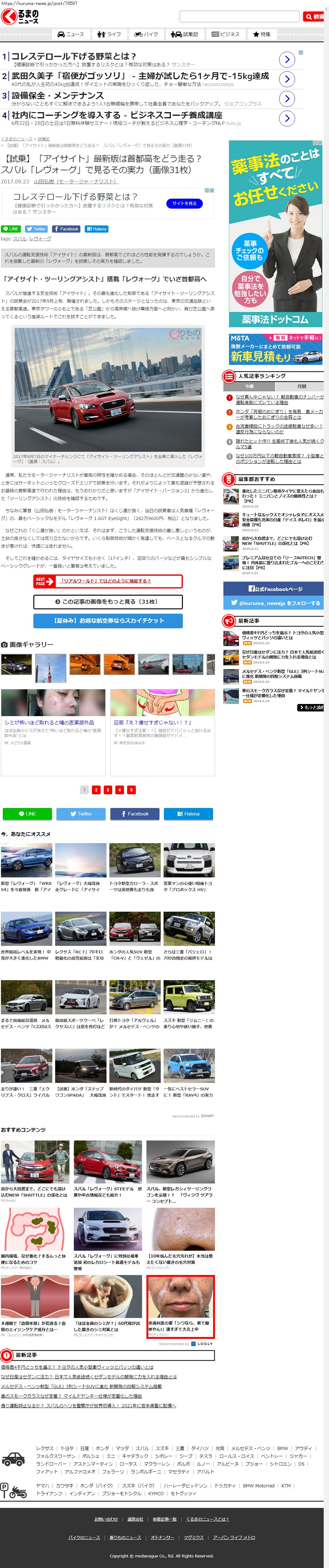Open the バイク nav menu item
The width and height of the screenshot is (329, 1568).
click(x=147, y=34)
